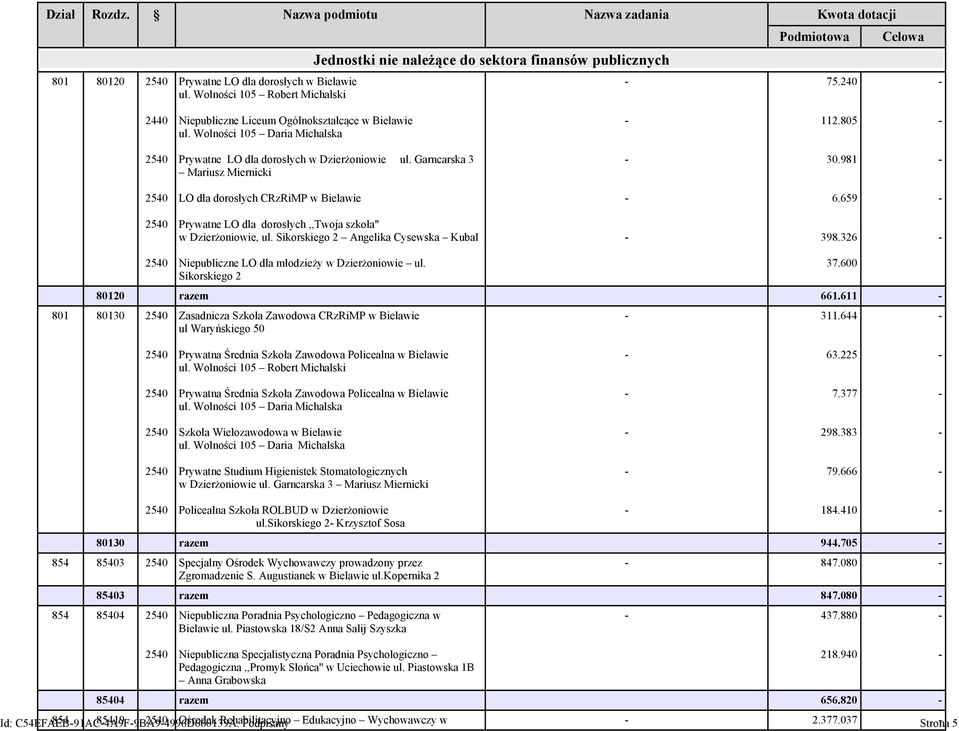
Task: Click the bold 80130 in the razem row
Action: pos(111,543)
